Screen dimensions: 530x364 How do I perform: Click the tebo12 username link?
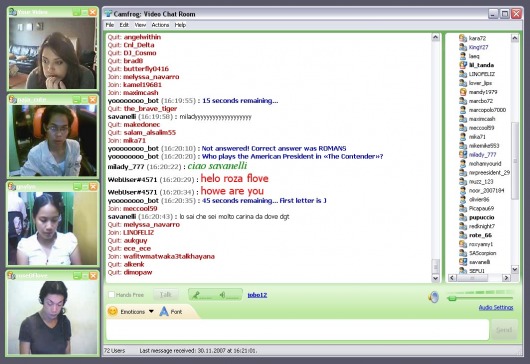click(257, 295)
